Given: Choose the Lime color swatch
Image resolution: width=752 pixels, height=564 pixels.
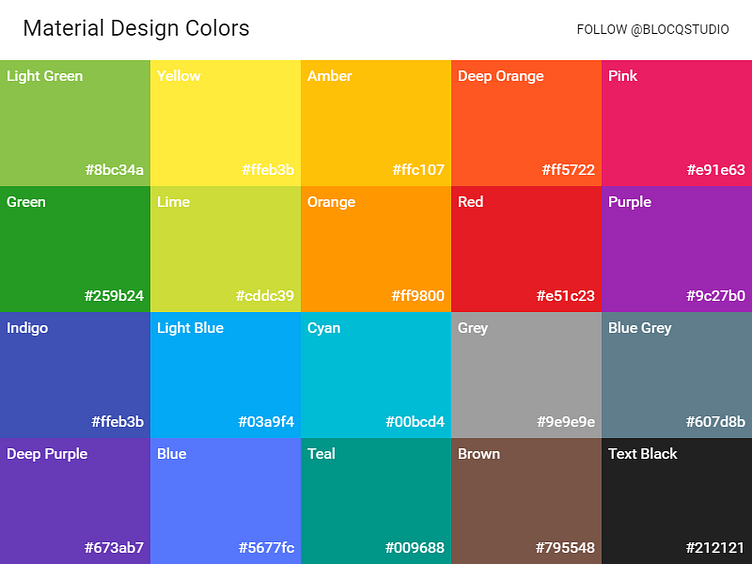Looking at the screenshot, I should (225, 249).
